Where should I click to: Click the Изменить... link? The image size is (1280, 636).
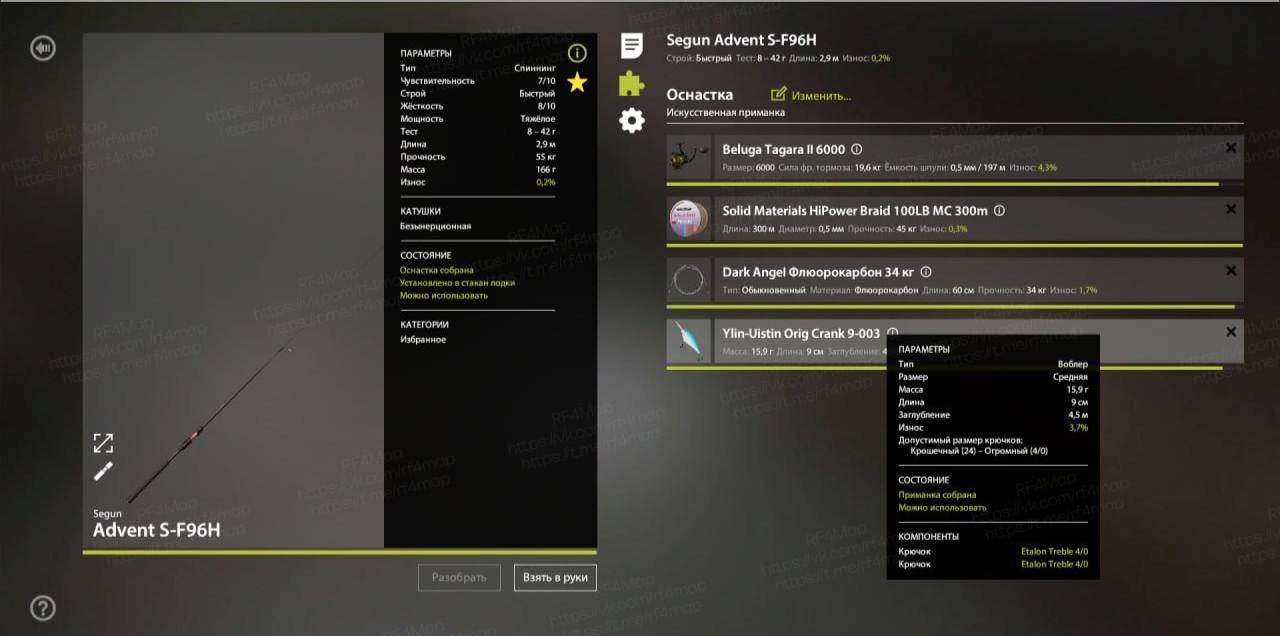tap(821, 96)
